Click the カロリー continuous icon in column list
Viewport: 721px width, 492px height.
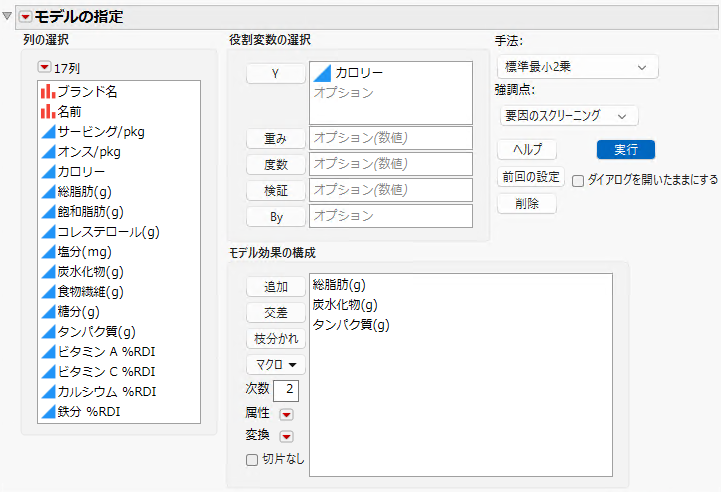tap(48, 172)
